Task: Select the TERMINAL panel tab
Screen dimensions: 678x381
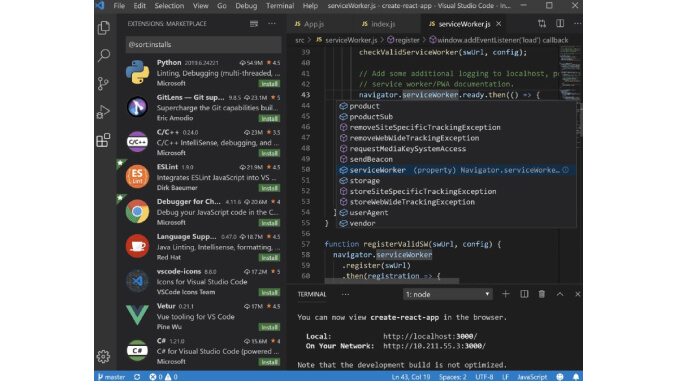Action: click(312, 294)
